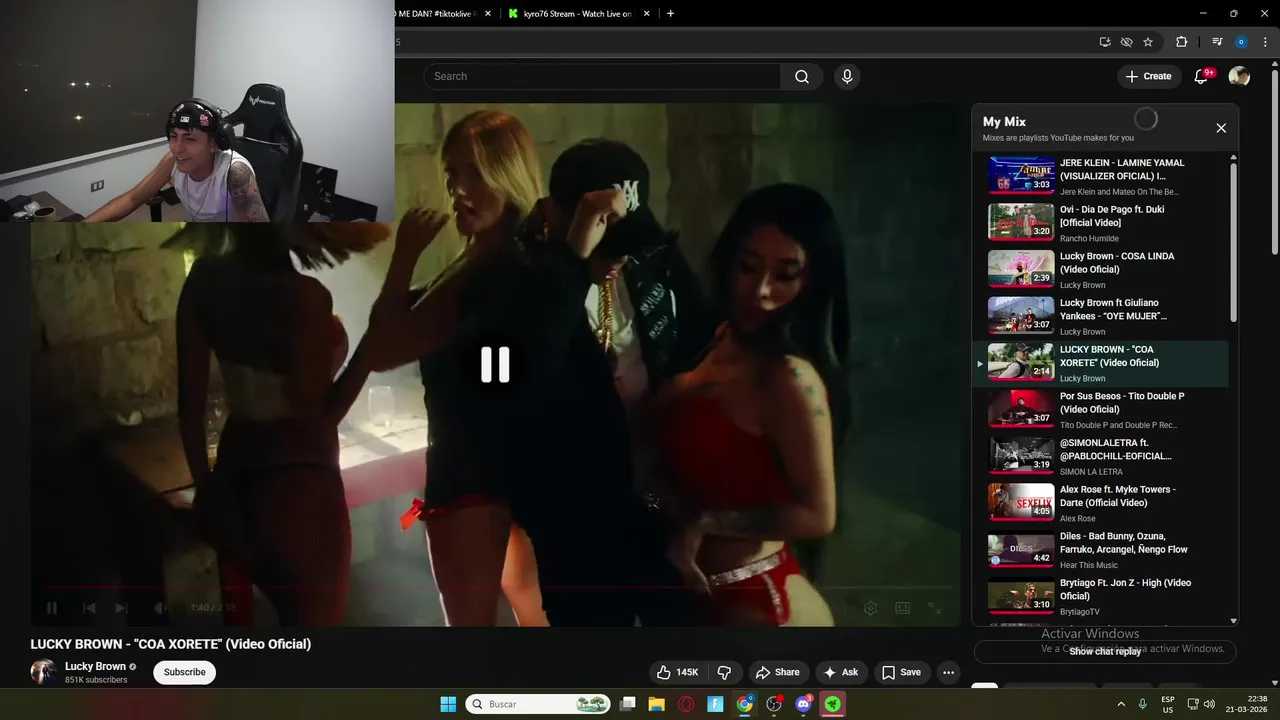Open Chrome three-dot menu

click(x=1264, y=42)
